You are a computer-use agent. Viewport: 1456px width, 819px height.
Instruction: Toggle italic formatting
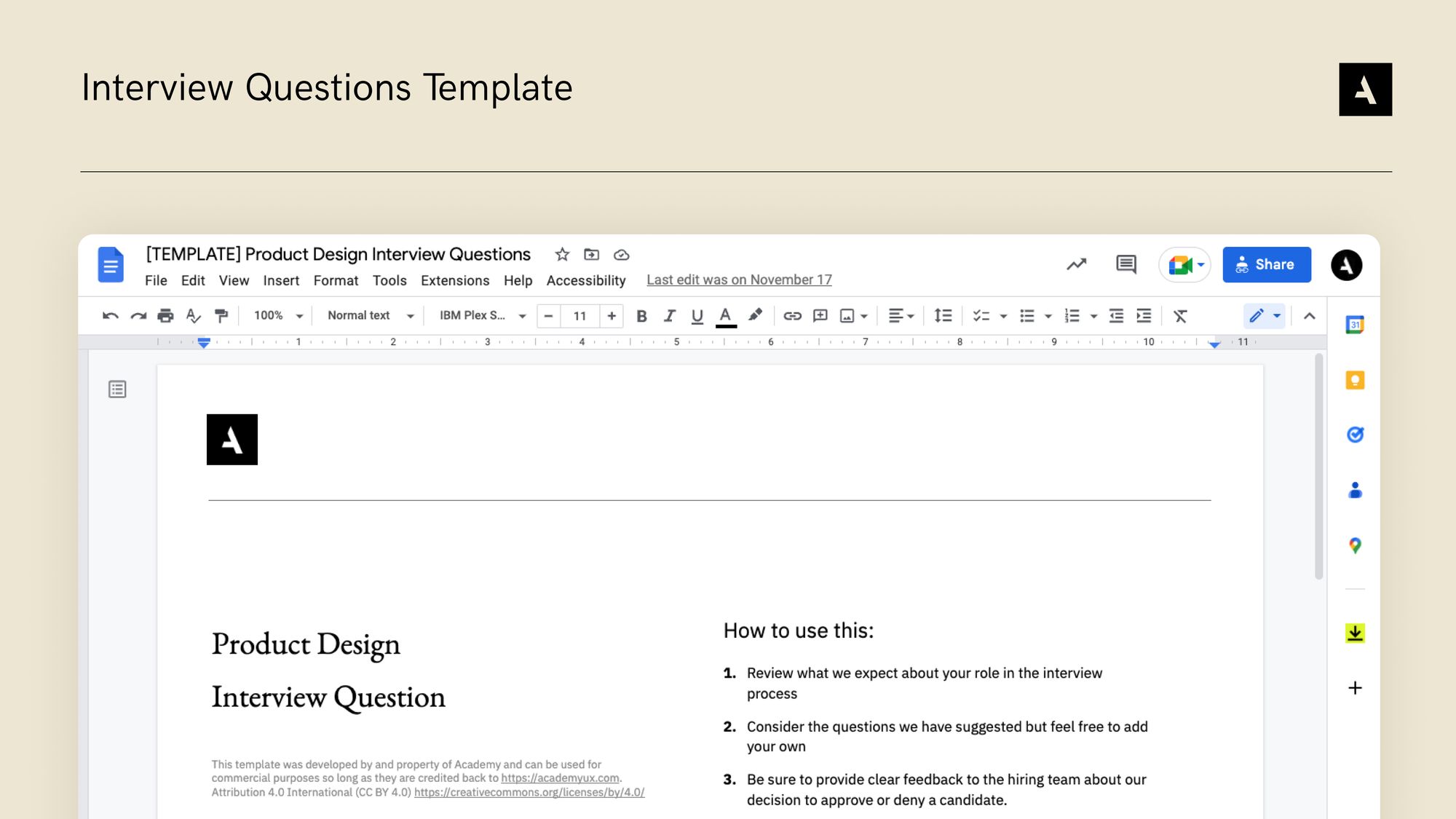click(669, 315)
